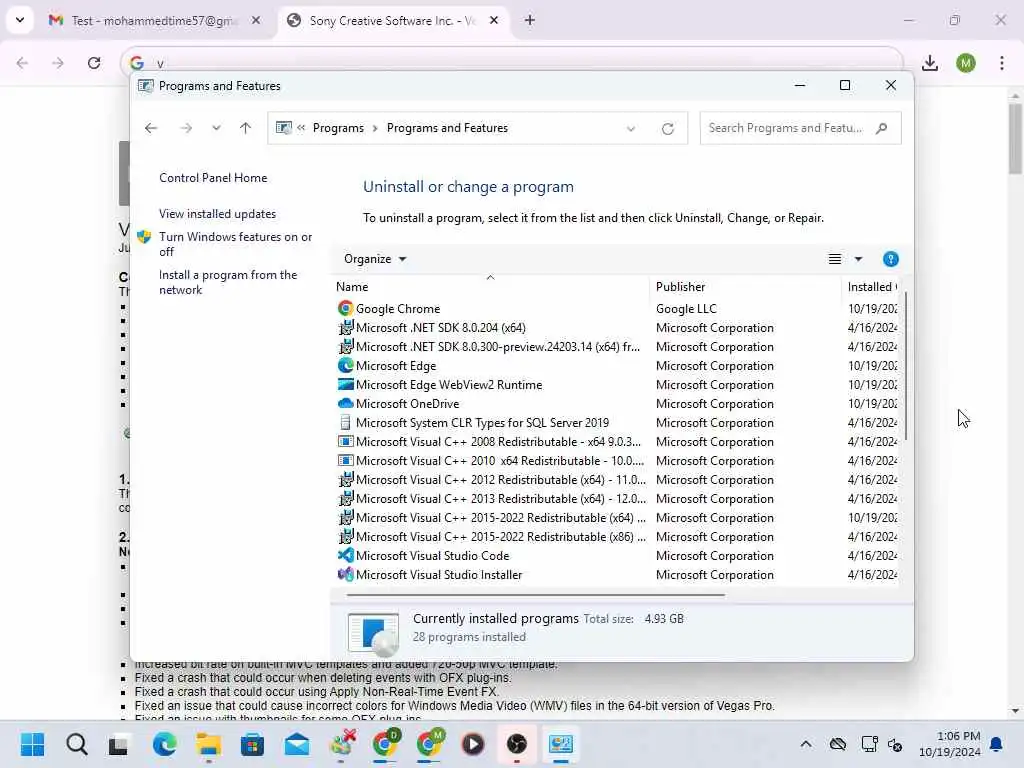1024x768 pixels.
Task: Select Microsoft OneDrive in the list
Action: coord(616,404)
